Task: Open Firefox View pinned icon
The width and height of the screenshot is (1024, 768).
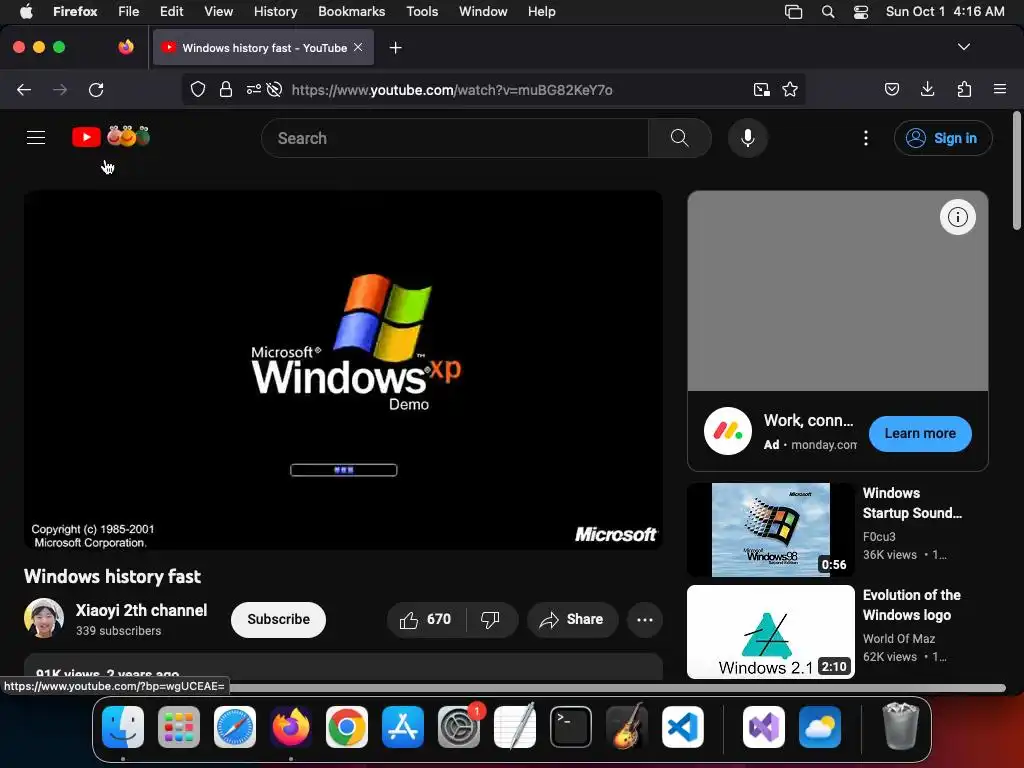Action: click(x=126, y=47)
